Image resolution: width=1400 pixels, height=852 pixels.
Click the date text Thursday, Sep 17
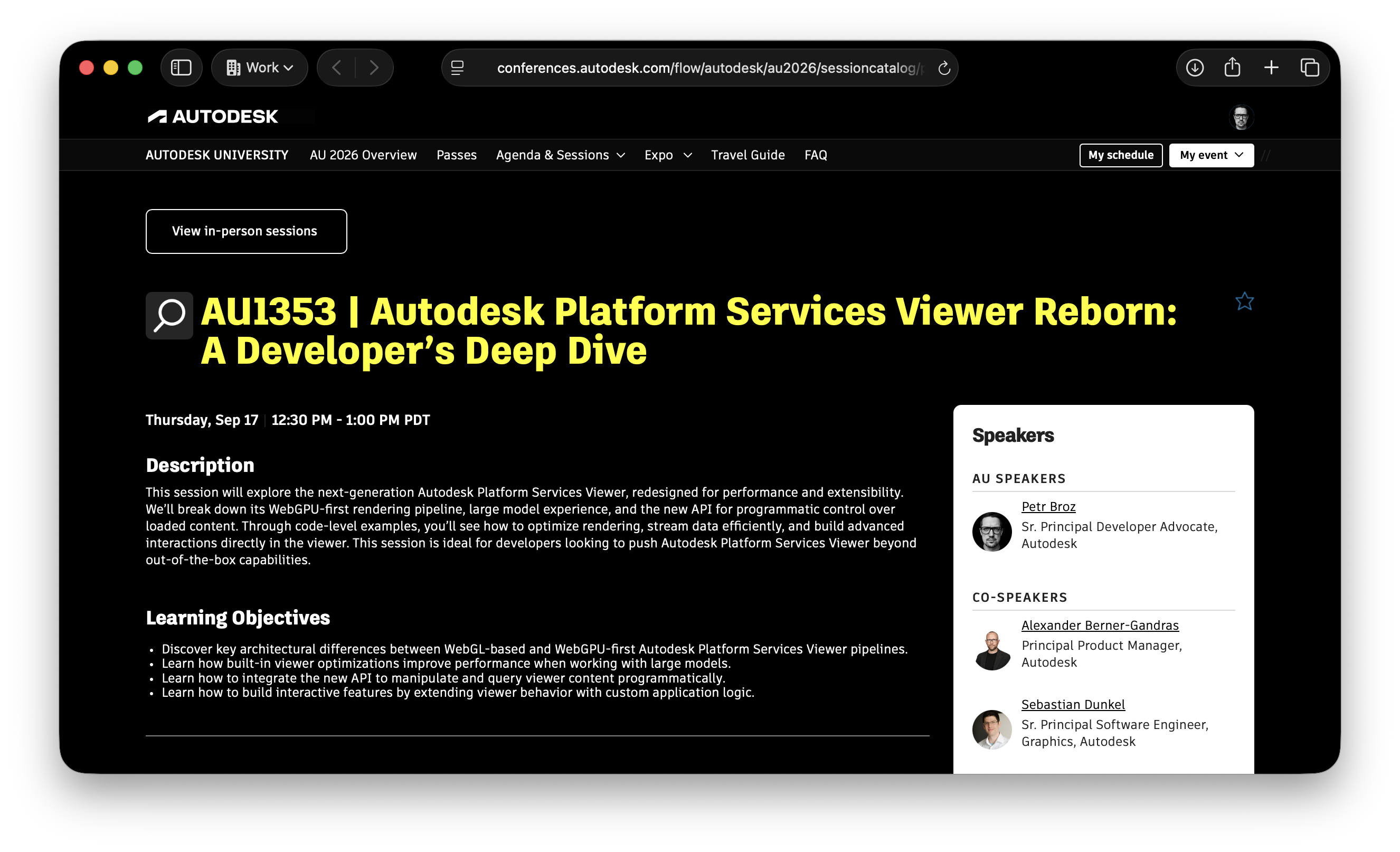point(202,420)
